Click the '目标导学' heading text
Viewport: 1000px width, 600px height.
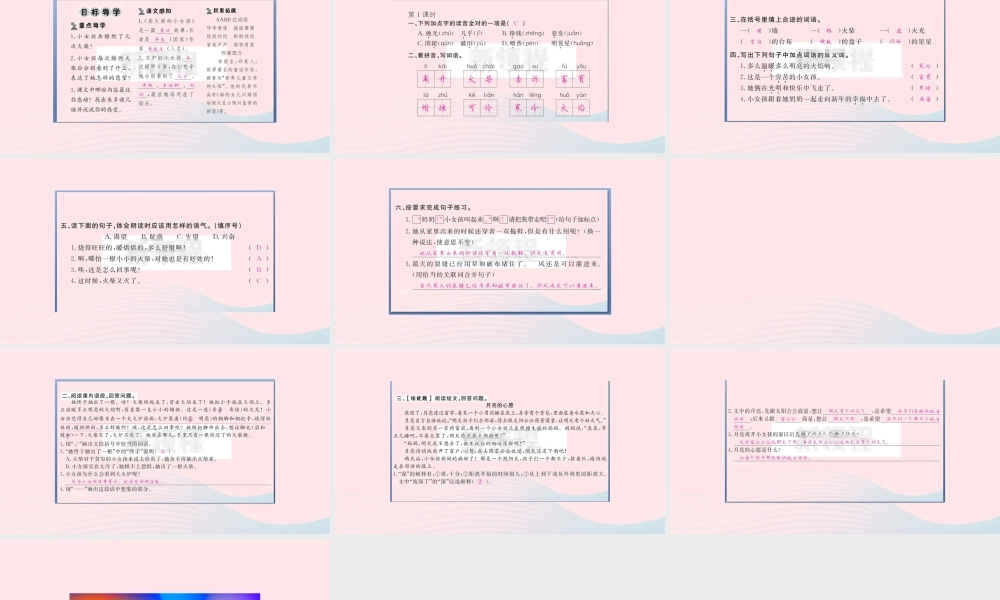coord(101,12)
